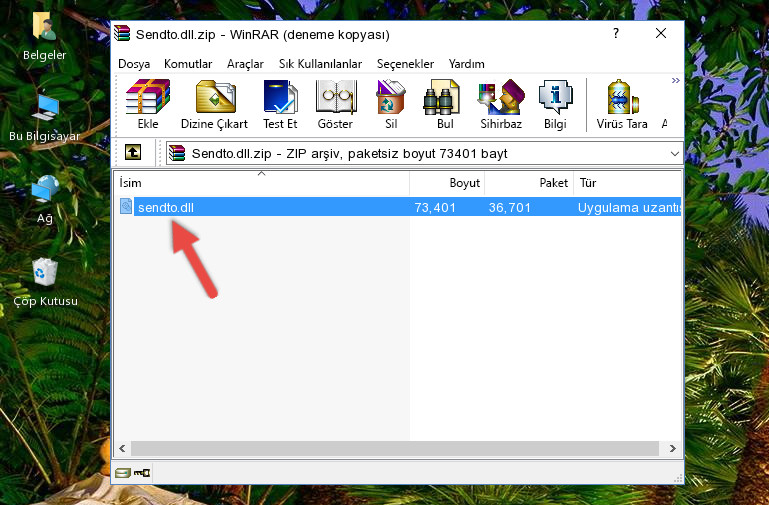Open the Dosya menu

coord(134,64)
